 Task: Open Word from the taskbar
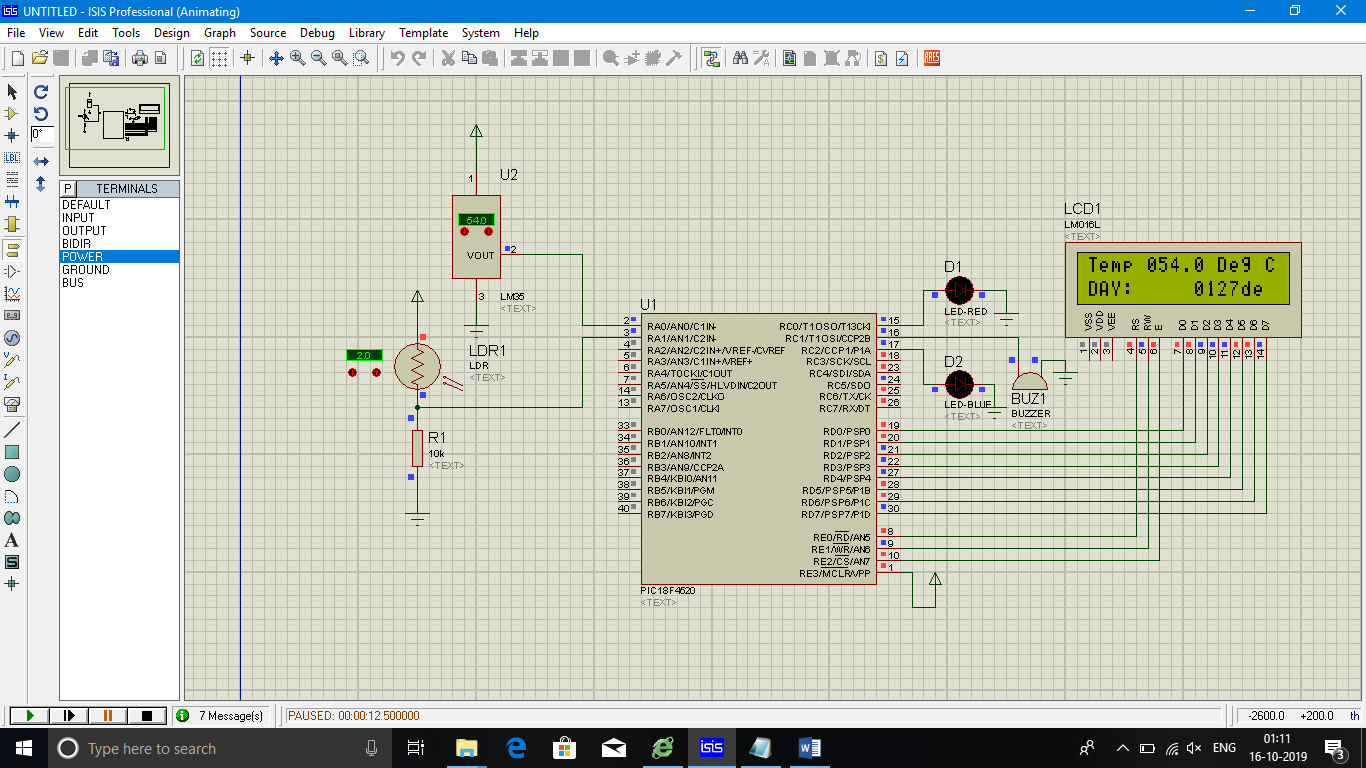[x=810, y=747]
